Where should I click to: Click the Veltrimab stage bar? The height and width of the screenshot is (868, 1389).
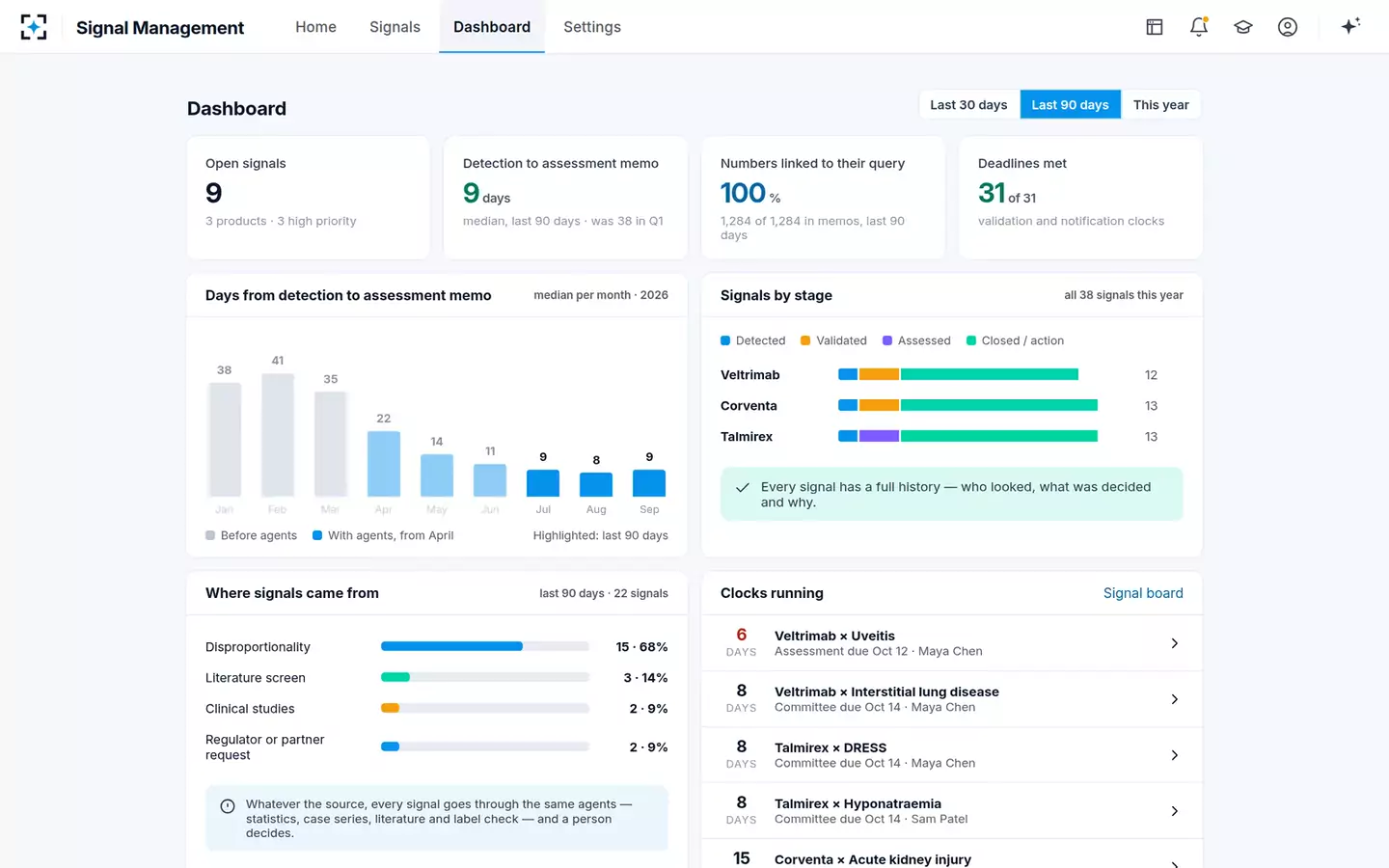958,374
